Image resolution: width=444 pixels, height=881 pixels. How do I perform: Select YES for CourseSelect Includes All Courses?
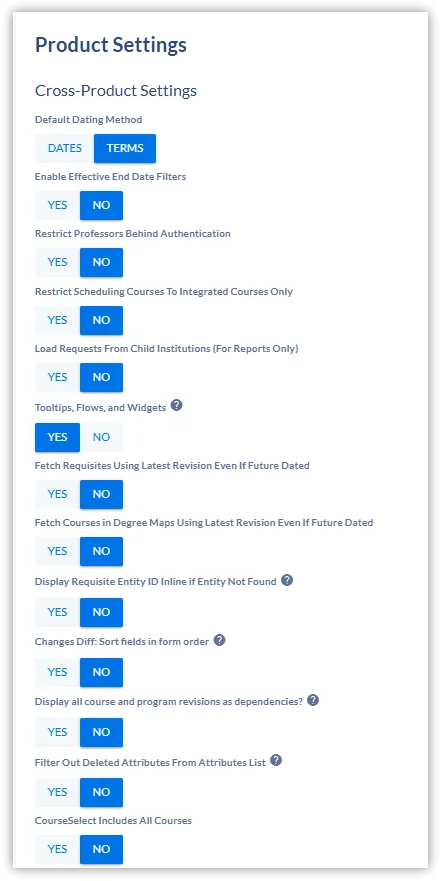coord(57,849)
